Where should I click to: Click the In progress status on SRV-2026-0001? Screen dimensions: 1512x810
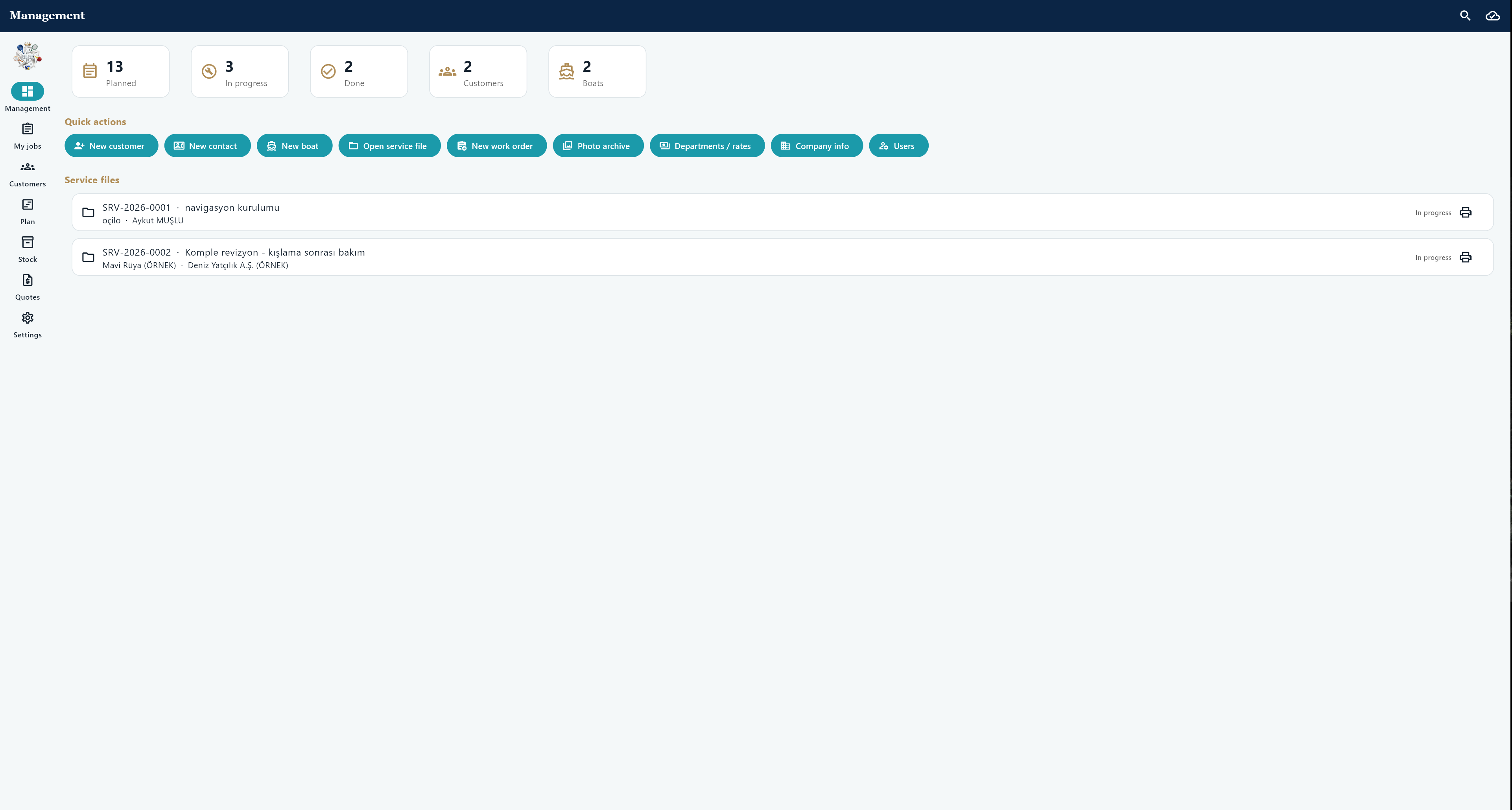click(1433, 212)
